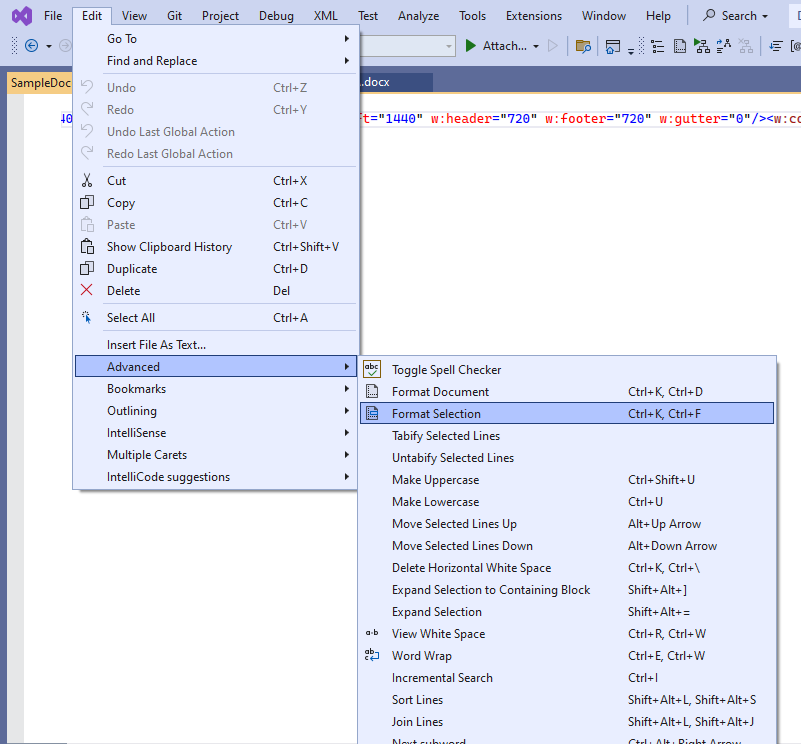Toggle Word Wrap for the editor
Screen dimensions: 801x744
pos(419,655)
